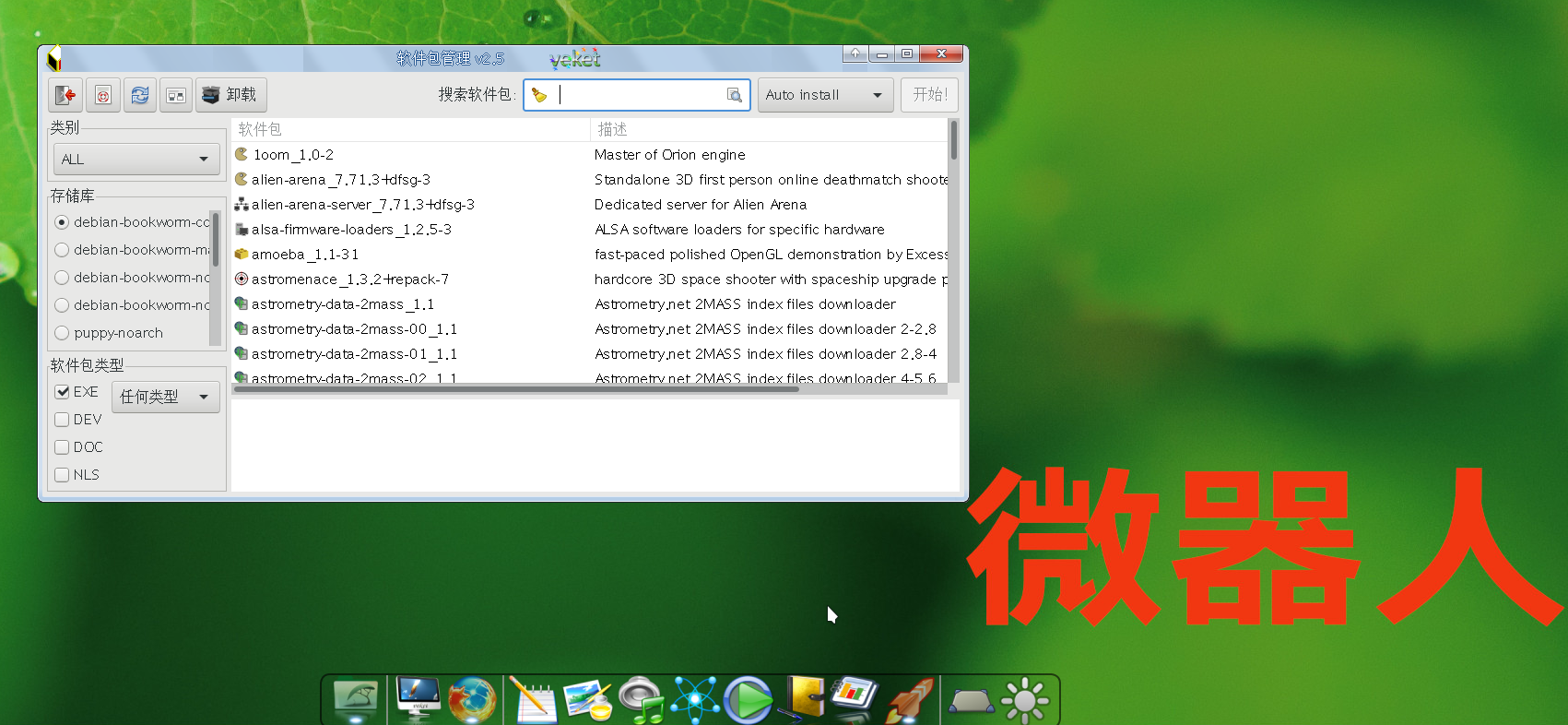Open the ALL category dropdown

tap(136, 160)
